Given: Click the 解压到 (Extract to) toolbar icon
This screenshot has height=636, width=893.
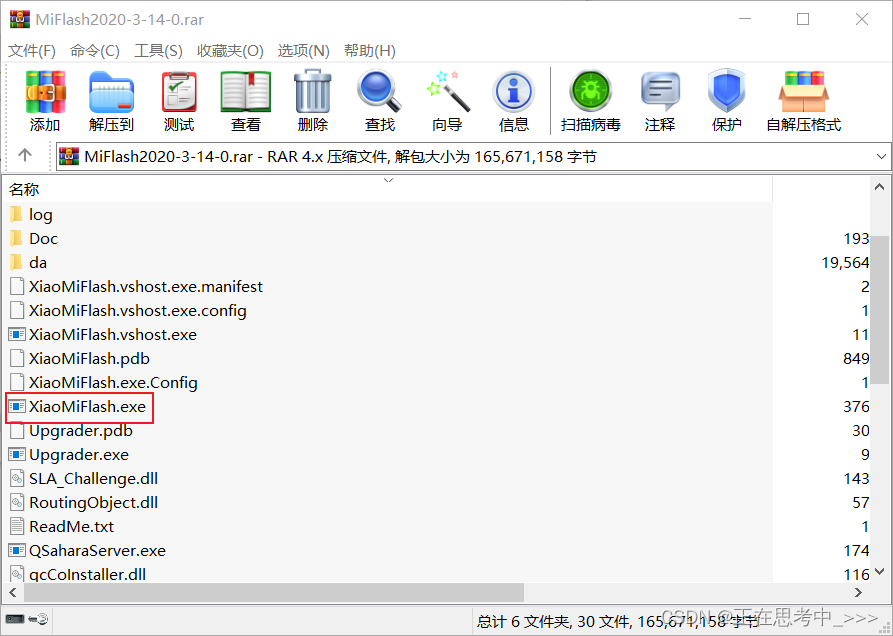Looking at the screenshot, I should tap(112, 92).
